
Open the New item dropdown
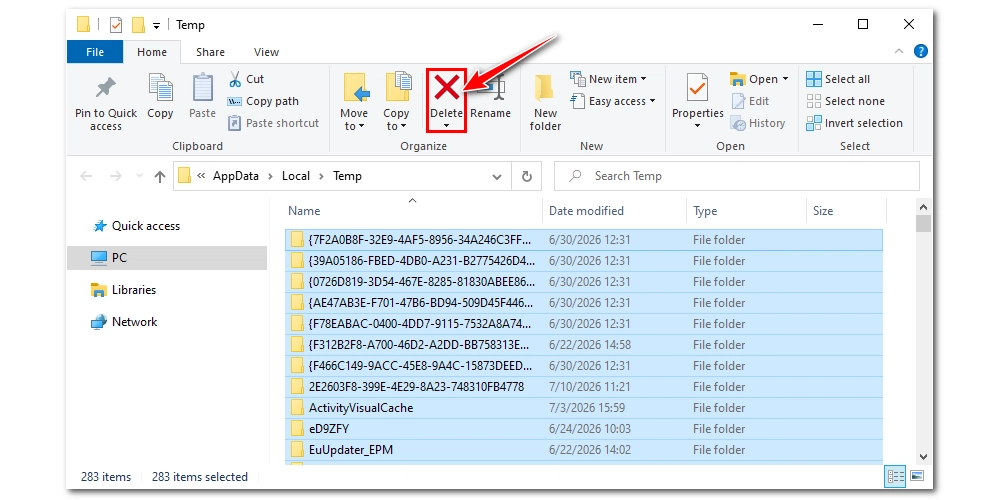coord(608,79)
